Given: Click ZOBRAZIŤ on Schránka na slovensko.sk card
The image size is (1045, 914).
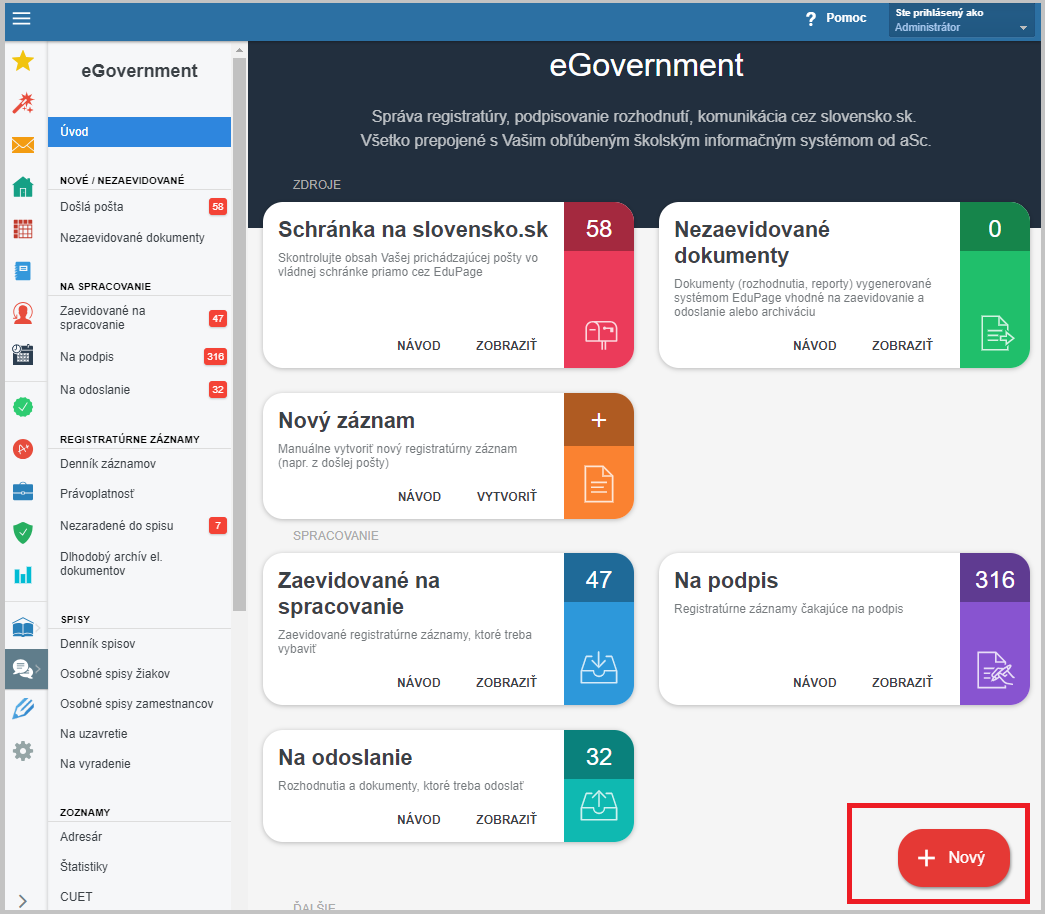Looking at the screenshot, I should pyautogui.click(x=507, y=345).
